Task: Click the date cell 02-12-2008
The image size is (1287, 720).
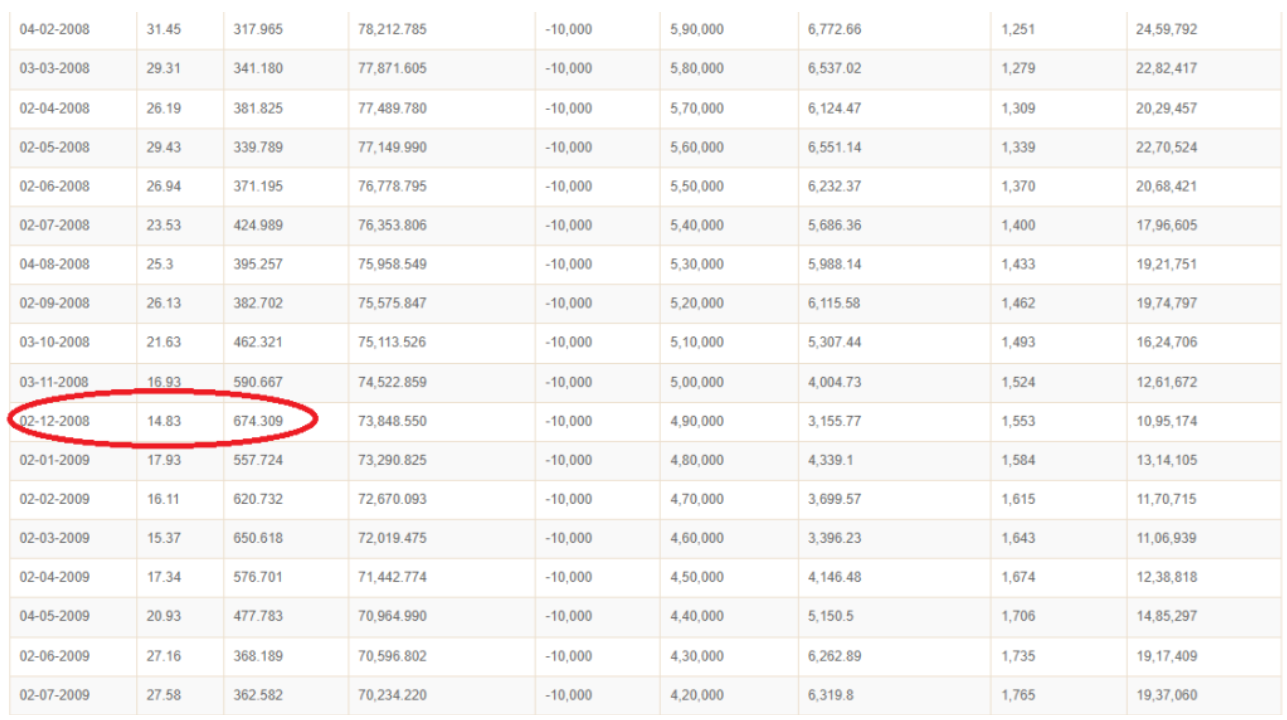Action: pyautogui.click(x=55, y=421)
